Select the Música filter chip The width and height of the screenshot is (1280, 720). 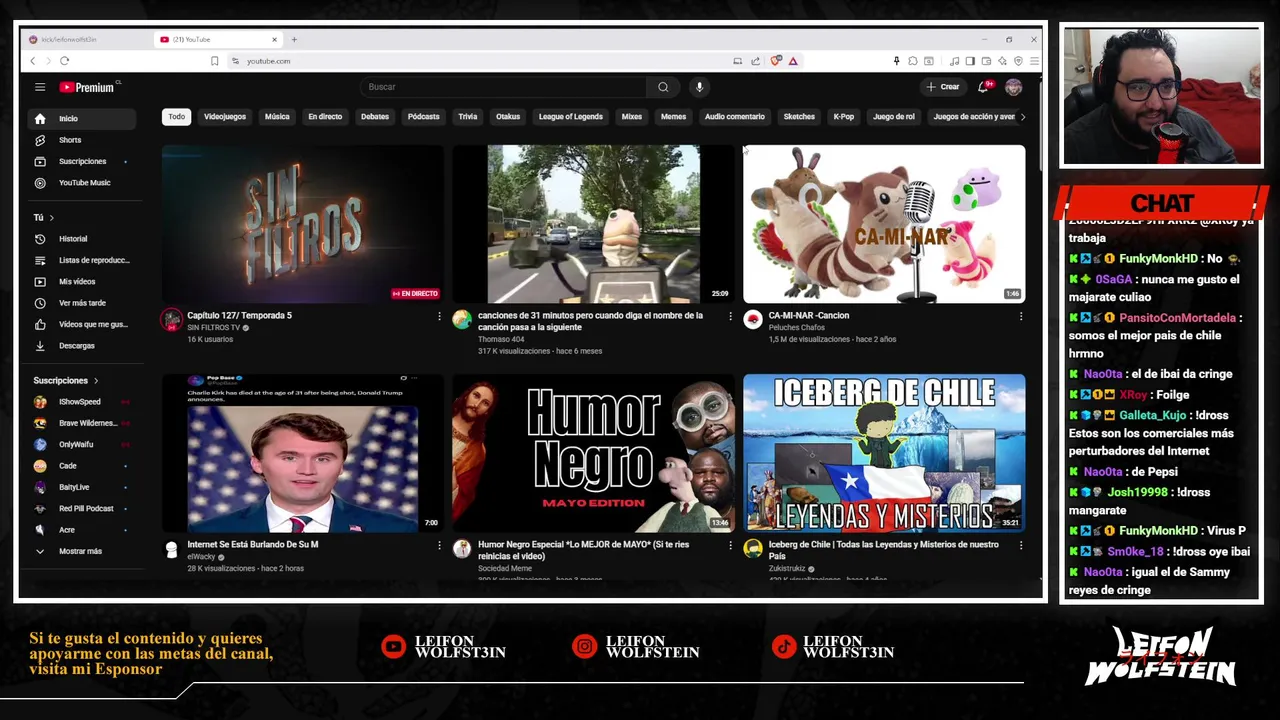(277, 117)
